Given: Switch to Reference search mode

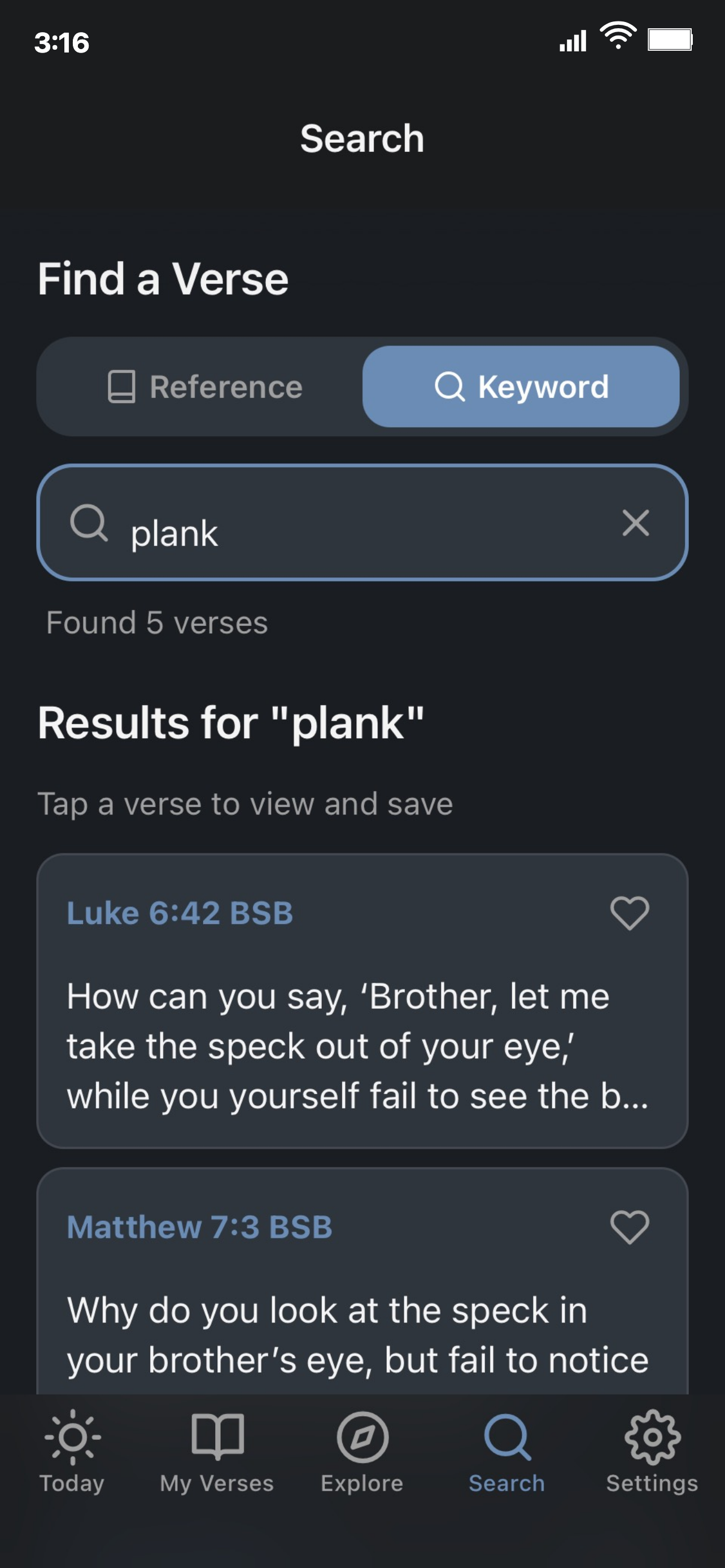Looking at the screenshot, I should (204, 387).
